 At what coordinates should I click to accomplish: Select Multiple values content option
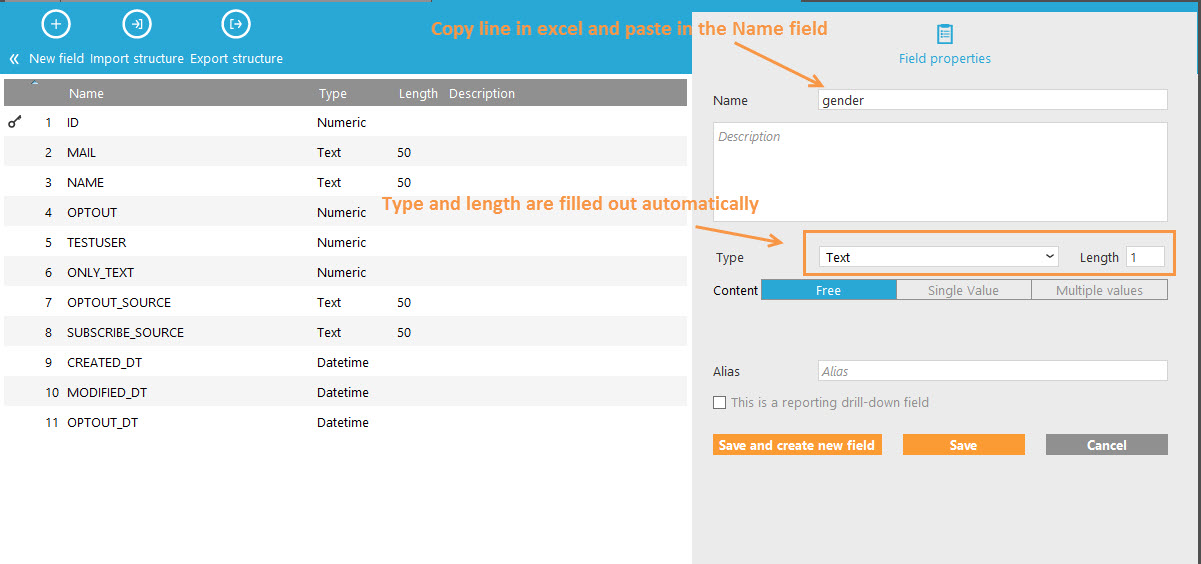tap(1098, 290)
